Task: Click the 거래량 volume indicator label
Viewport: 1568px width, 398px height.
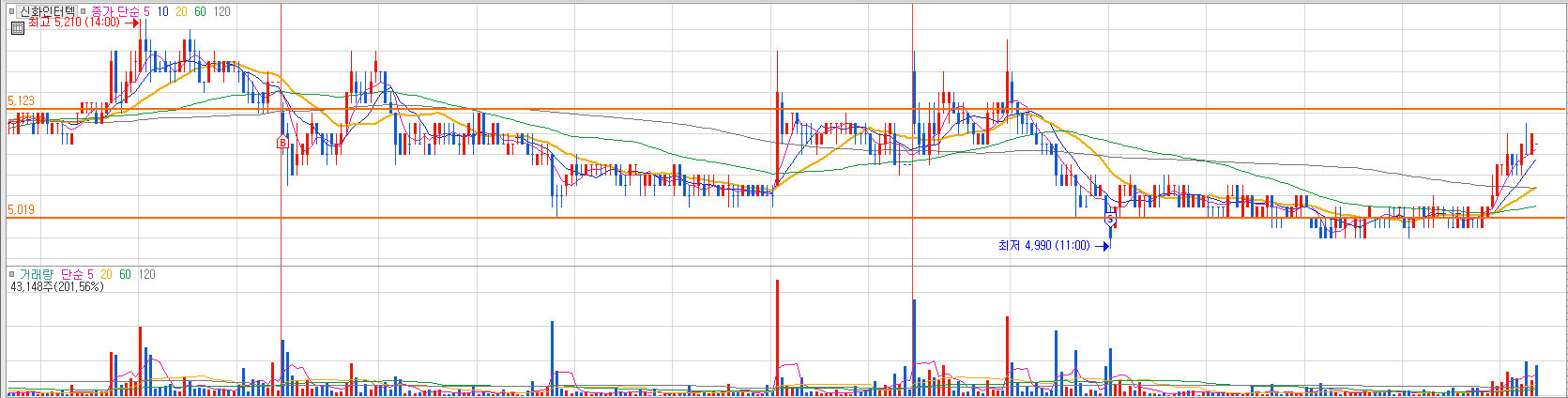Action: click(x=37, y=274)
